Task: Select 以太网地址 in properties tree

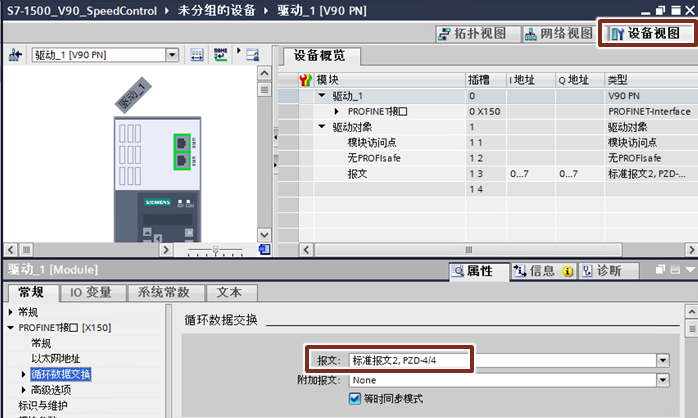Action: (x=56, y=359)
